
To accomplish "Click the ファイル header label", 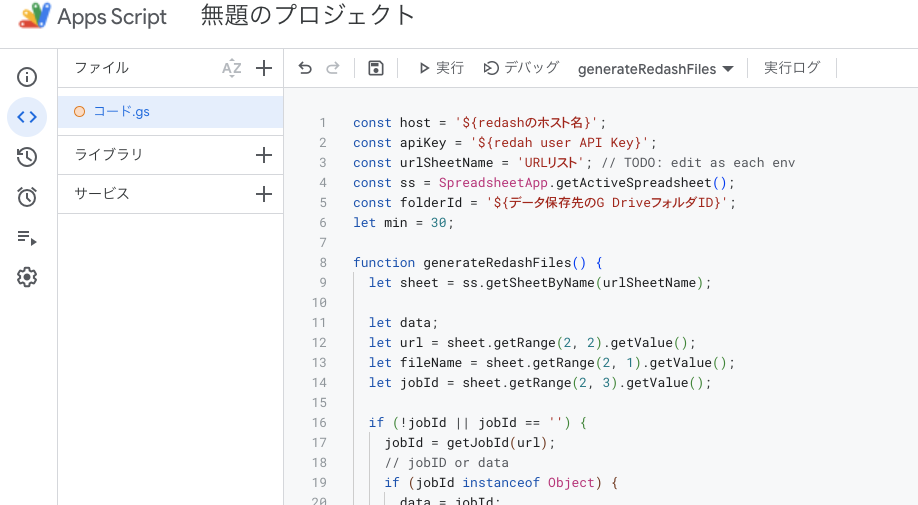I will tap(101, 68).
